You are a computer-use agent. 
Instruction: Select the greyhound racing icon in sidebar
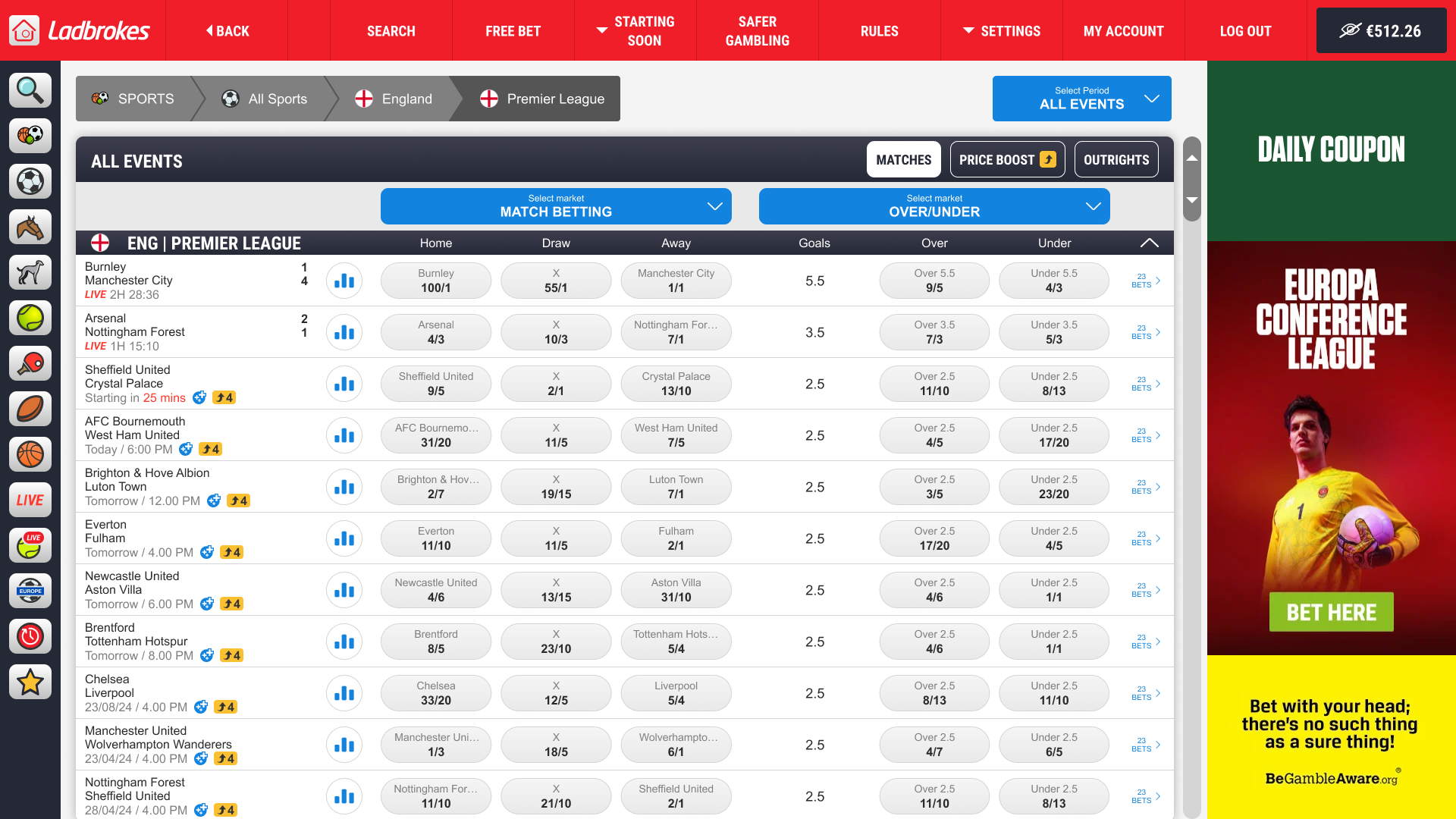click(30, 272)
